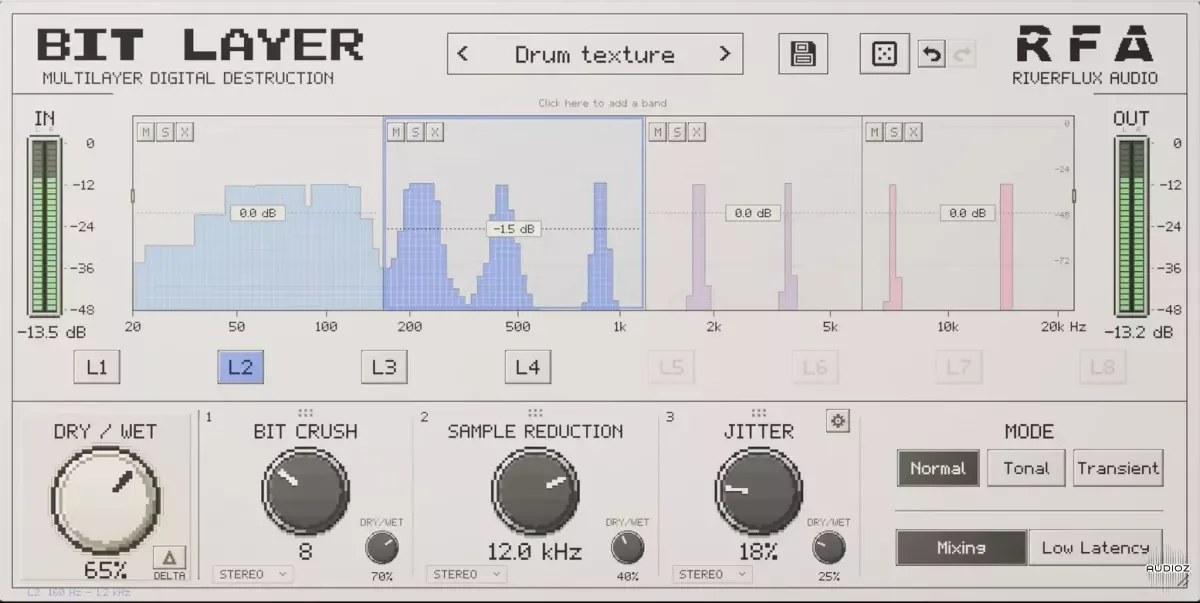Click 'Click here to add a band'
This screenshot has height=603, width=1200.
coord(602,103)
